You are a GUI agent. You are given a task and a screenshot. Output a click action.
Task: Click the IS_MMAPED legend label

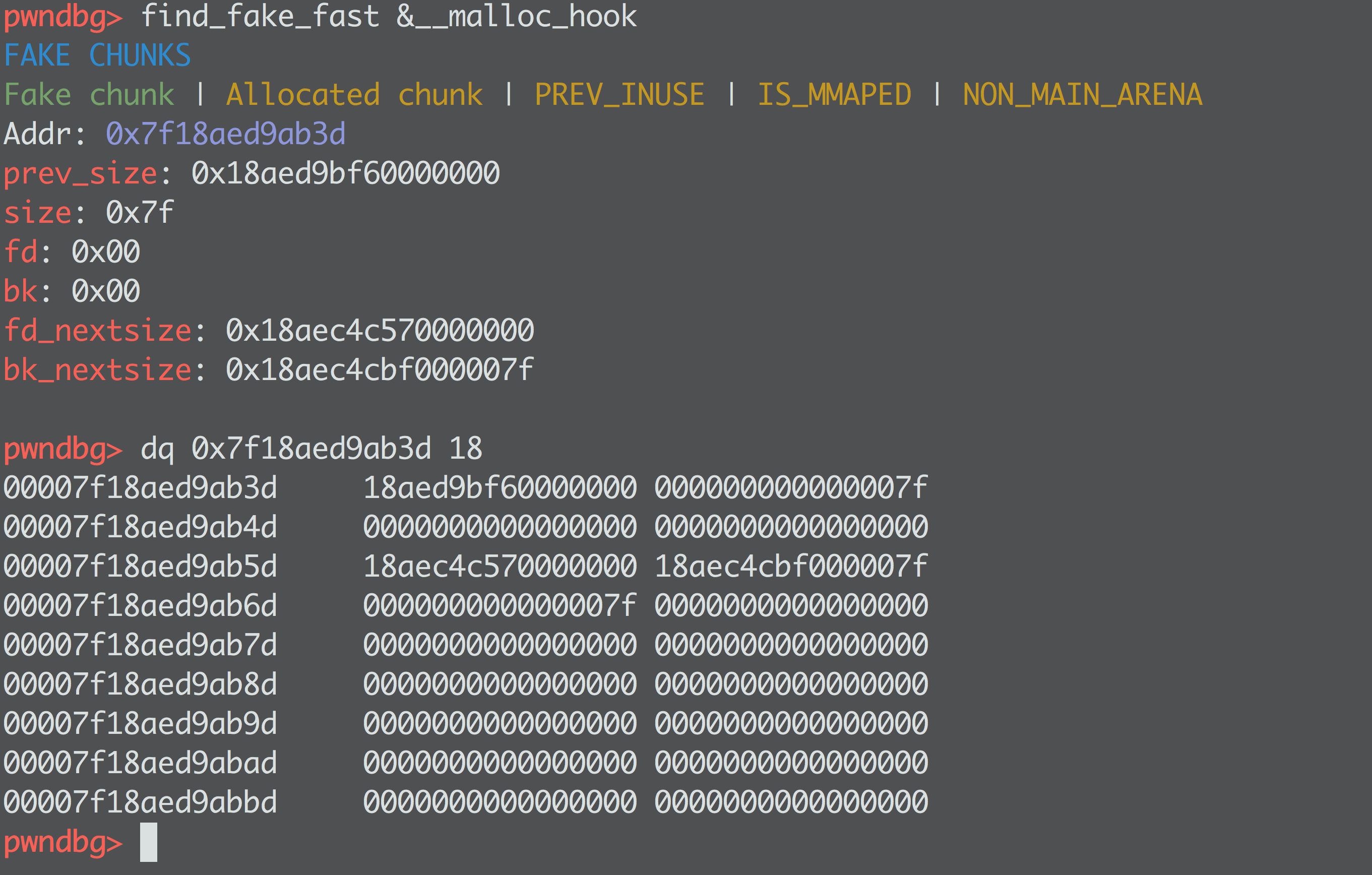(834, 95)
